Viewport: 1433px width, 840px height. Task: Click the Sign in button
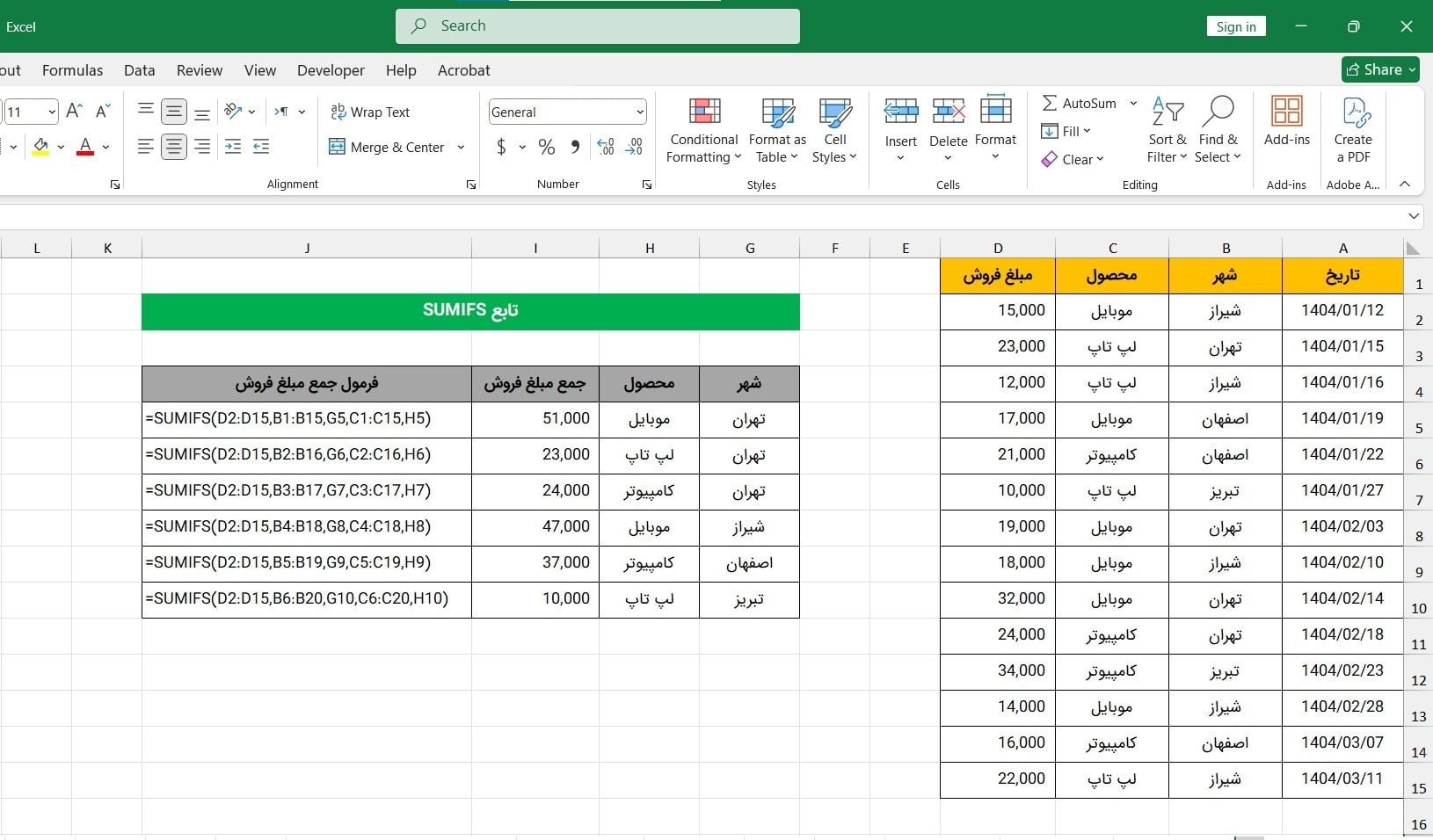tap(1235, 26)
